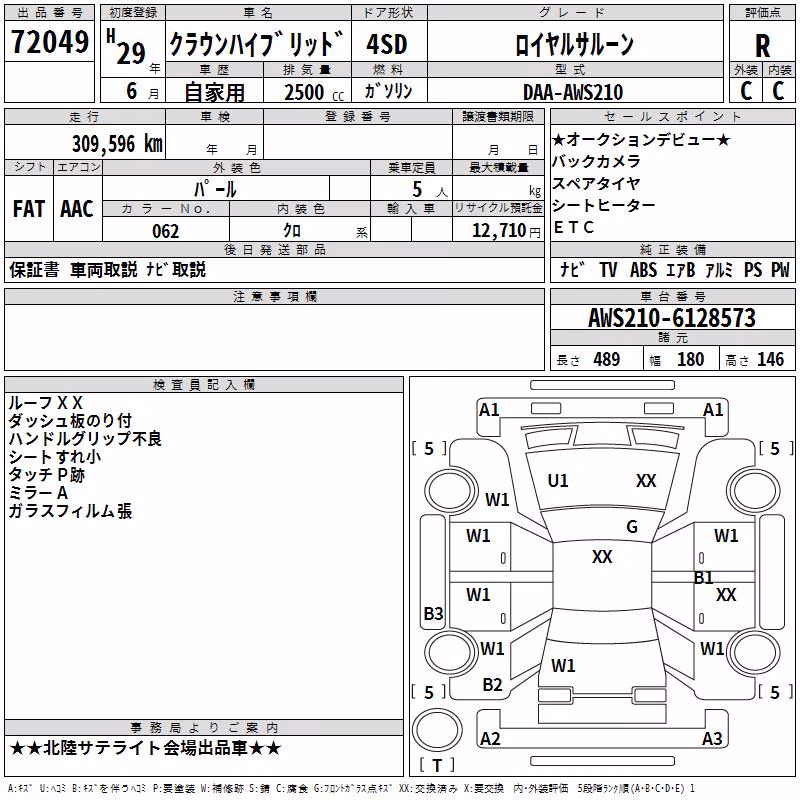Viewport: 800px width, 800px height.
Task: Select the sales point ★オークションデビュー★
Action: (641, 139)
